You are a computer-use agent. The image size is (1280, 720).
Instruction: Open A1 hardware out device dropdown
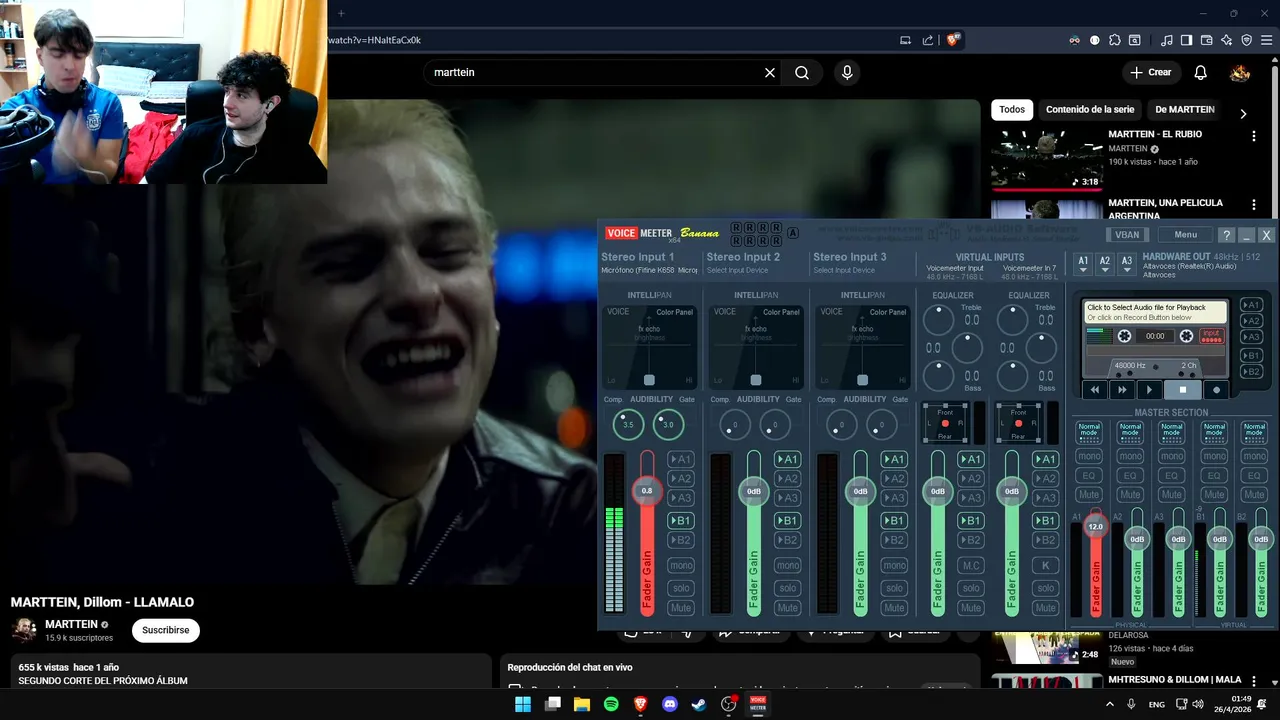click(1082, 263)
